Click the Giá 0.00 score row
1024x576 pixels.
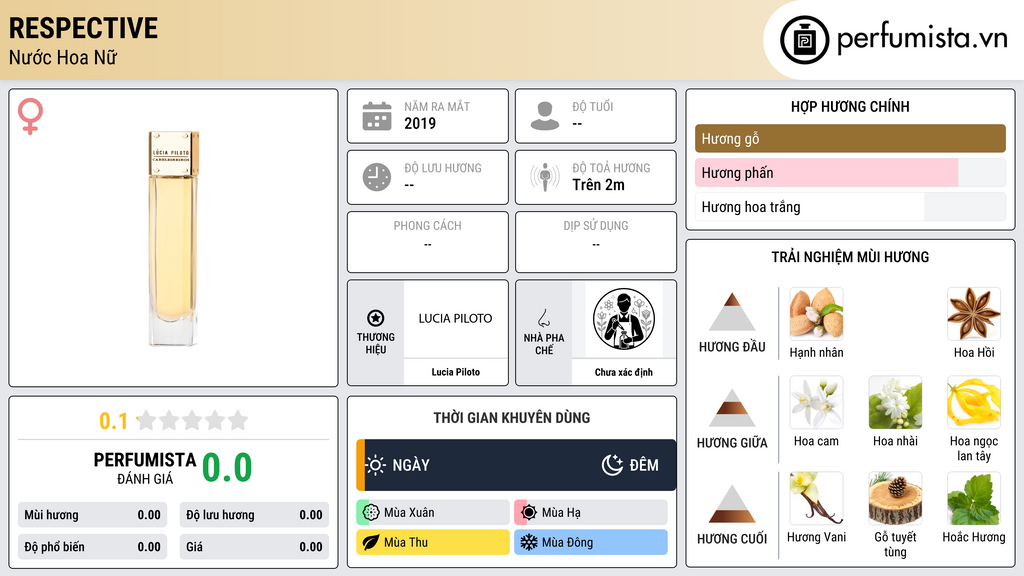254,547
